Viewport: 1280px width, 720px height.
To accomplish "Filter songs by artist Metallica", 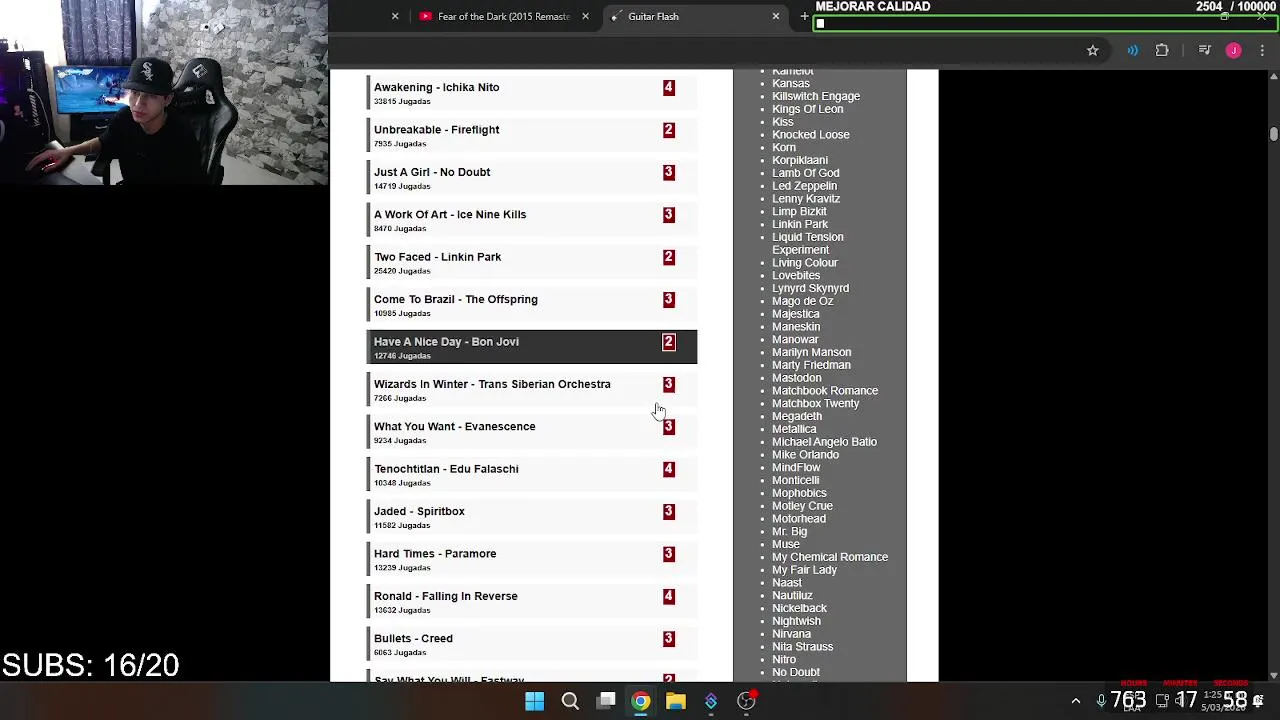I will [794, 429].
